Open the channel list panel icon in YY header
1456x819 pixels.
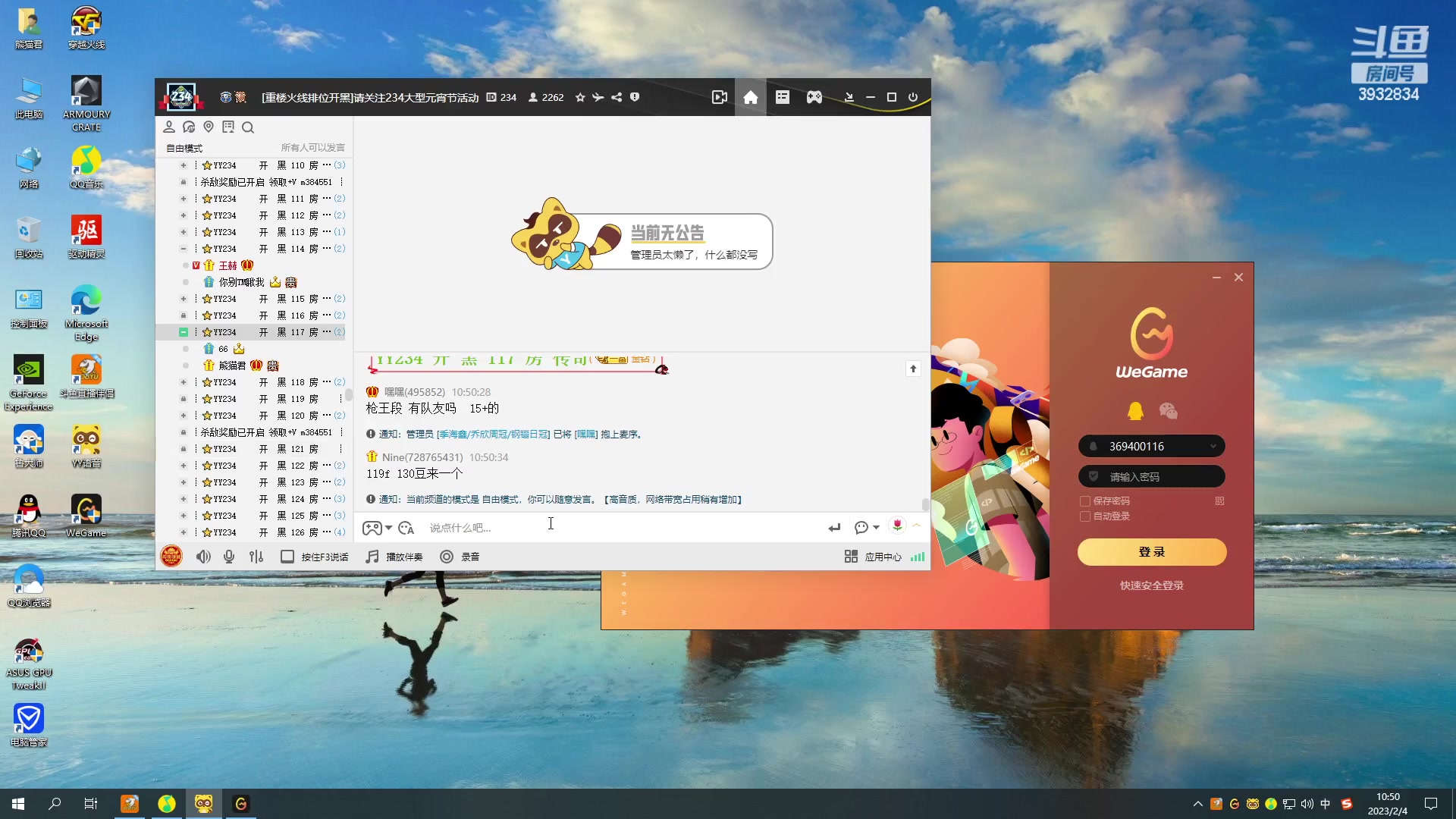pos(783,97)
